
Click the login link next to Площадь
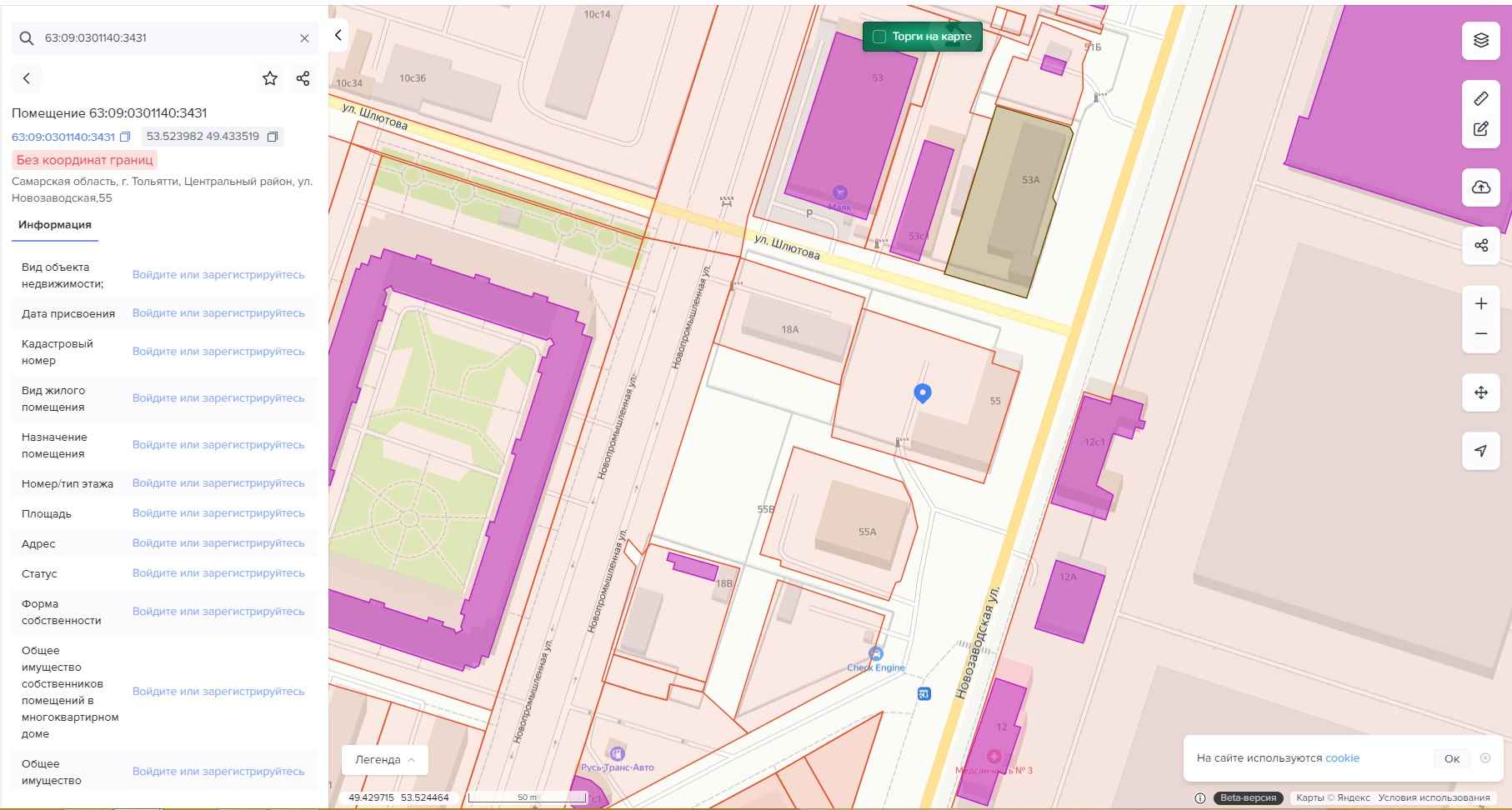point(218,513)
